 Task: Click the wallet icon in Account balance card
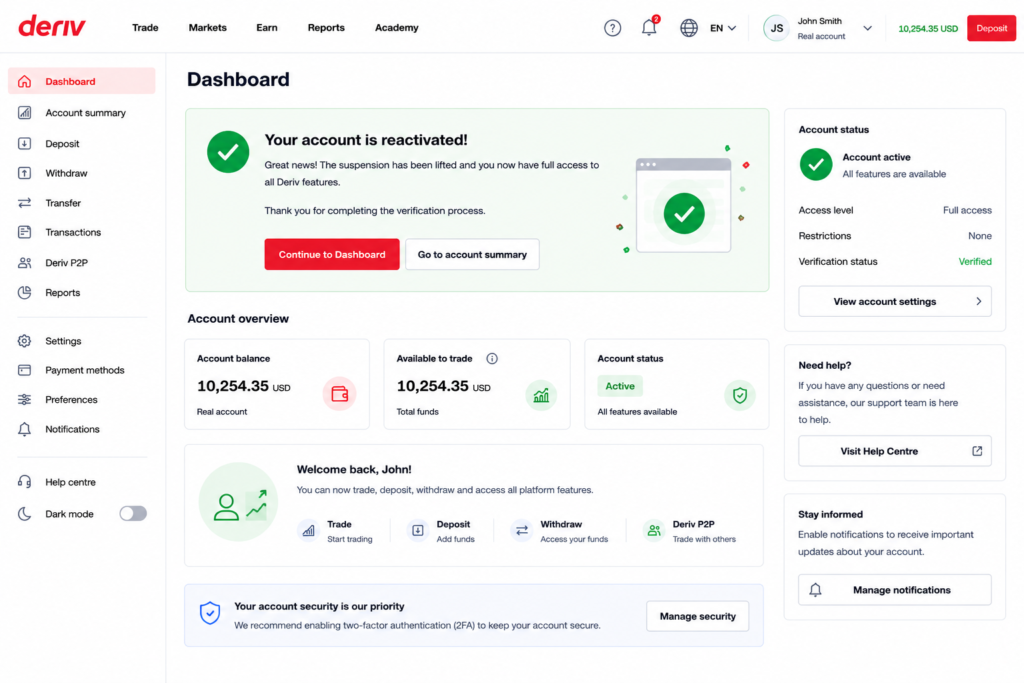coord(339,394)
